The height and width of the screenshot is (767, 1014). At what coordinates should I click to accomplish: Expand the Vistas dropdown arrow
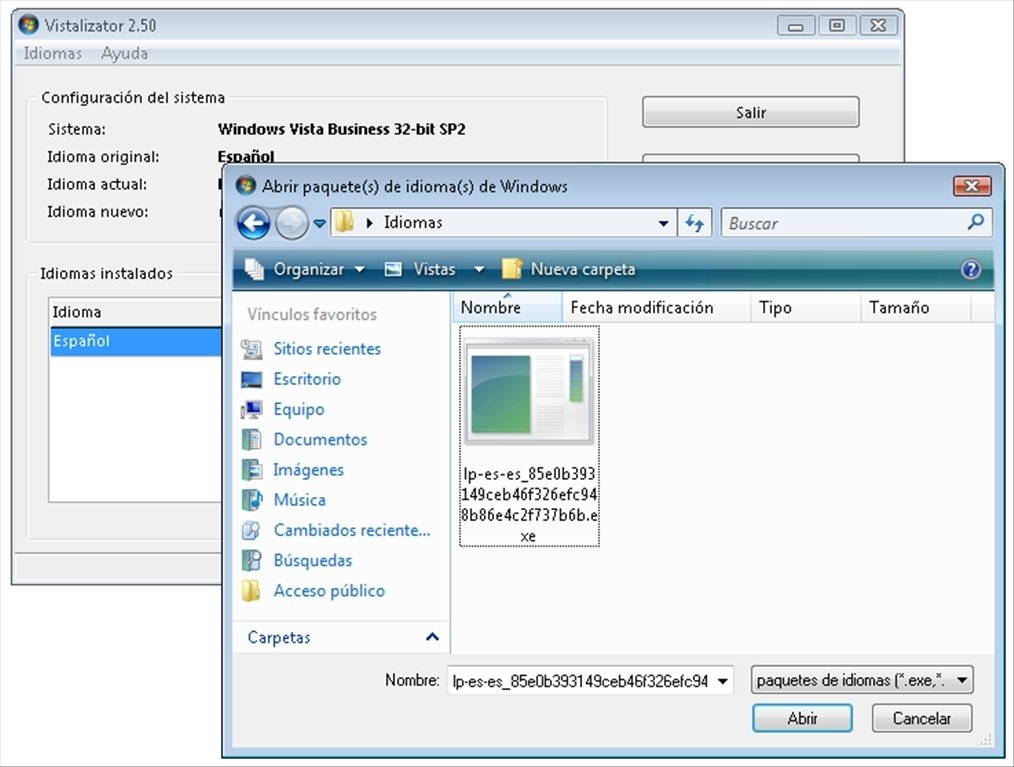pyautogui.click(x=479, y=269)
